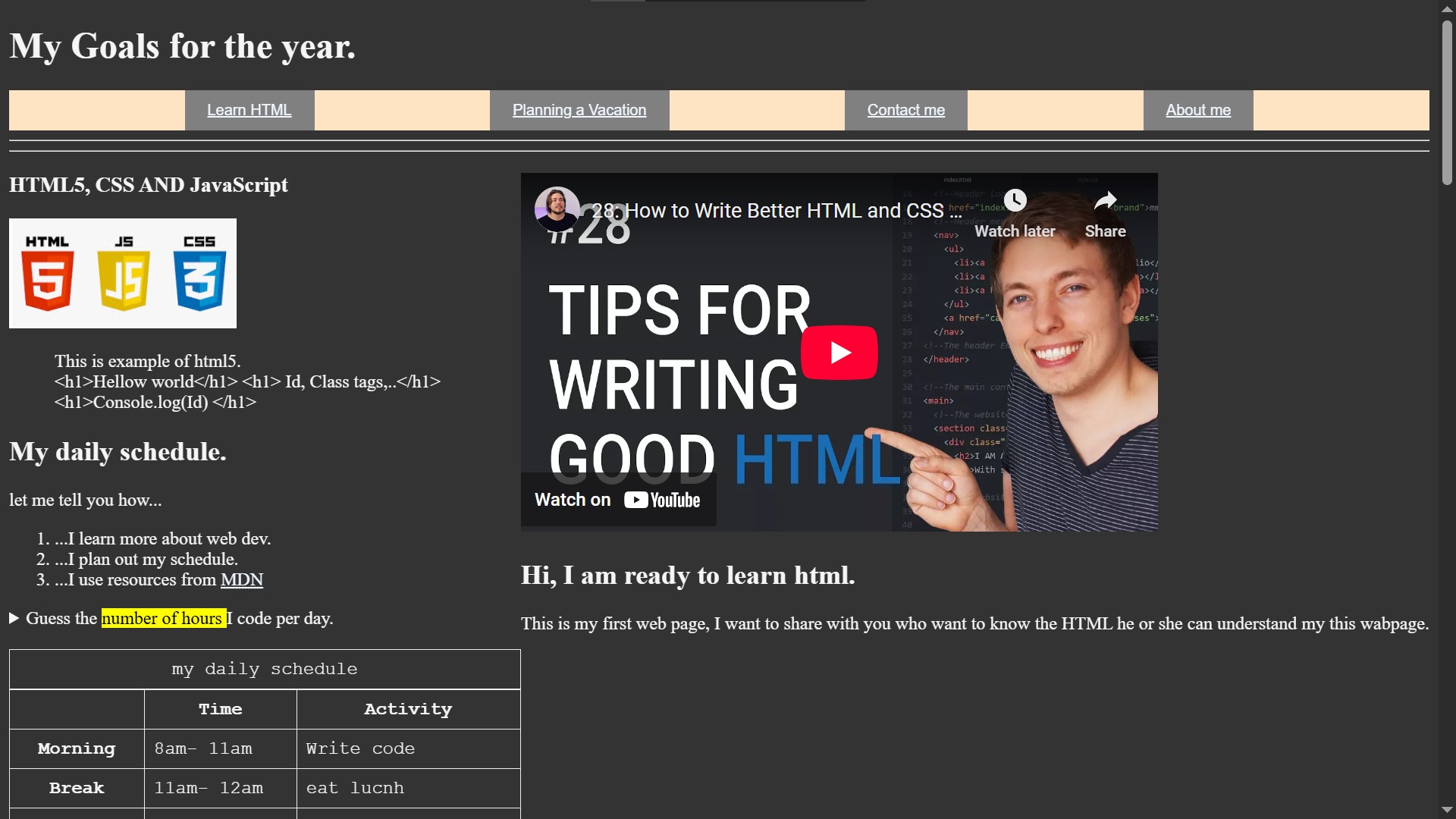The height and width of the screenshot is (819, 1456).
Task: Click the Watch on YouTube logo
Action: coord(661,500)
